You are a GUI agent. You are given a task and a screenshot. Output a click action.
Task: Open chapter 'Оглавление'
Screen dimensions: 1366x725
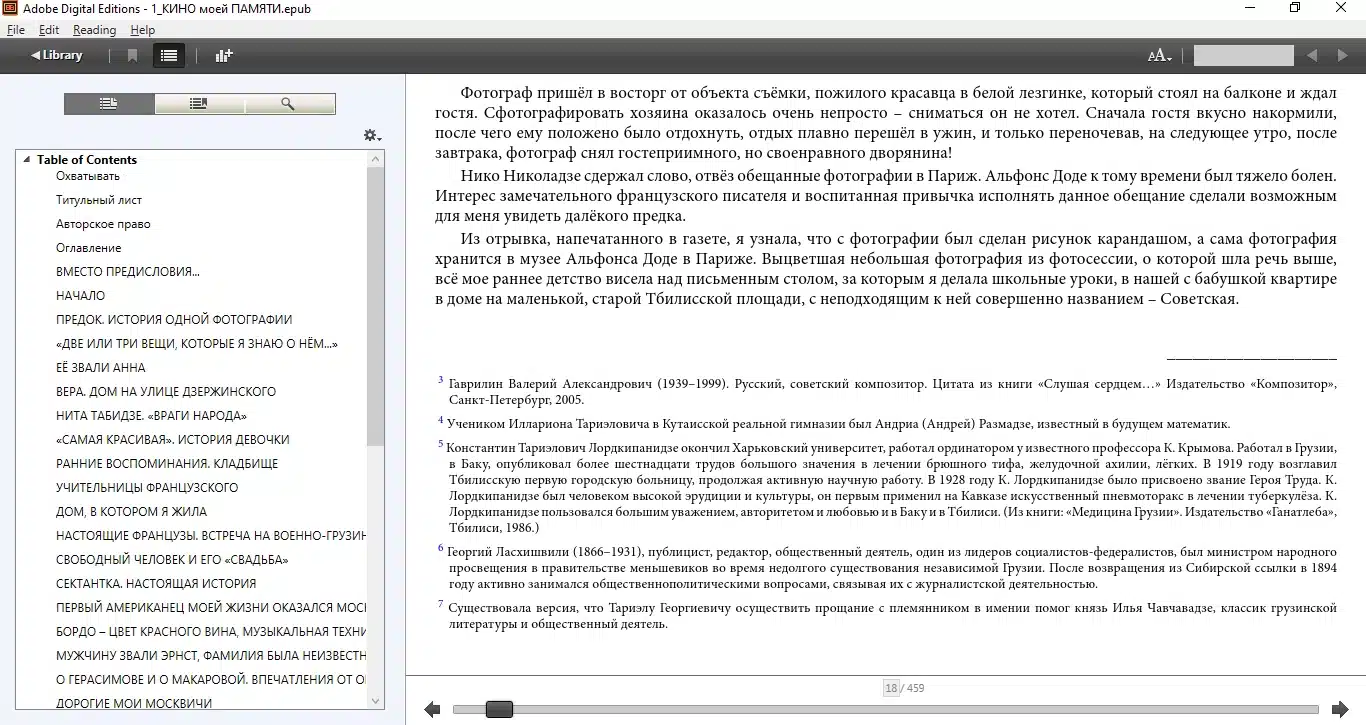tap(89, 248)
